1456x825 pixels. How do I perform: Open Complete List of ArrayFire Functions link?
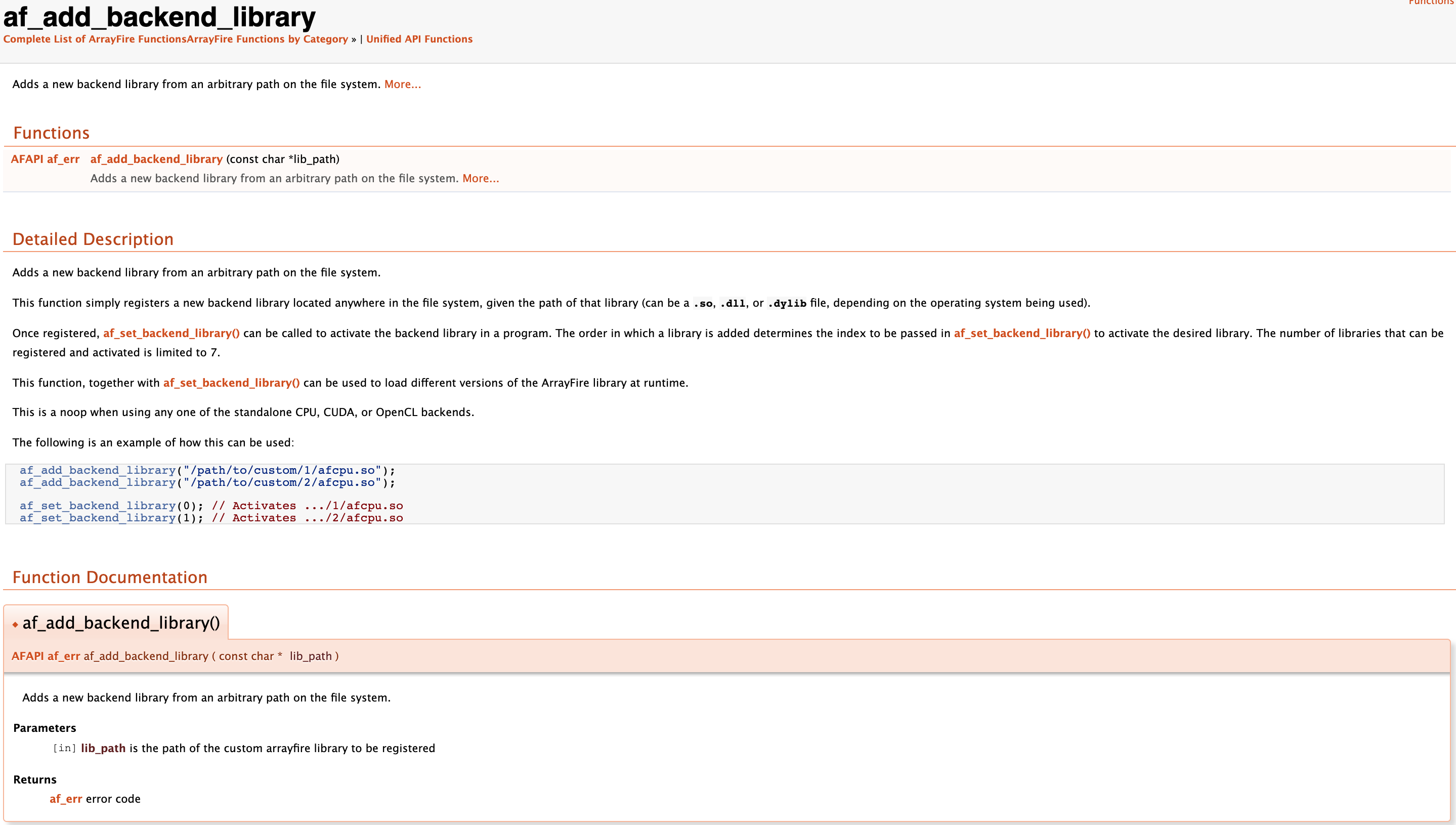click(95, 39)
